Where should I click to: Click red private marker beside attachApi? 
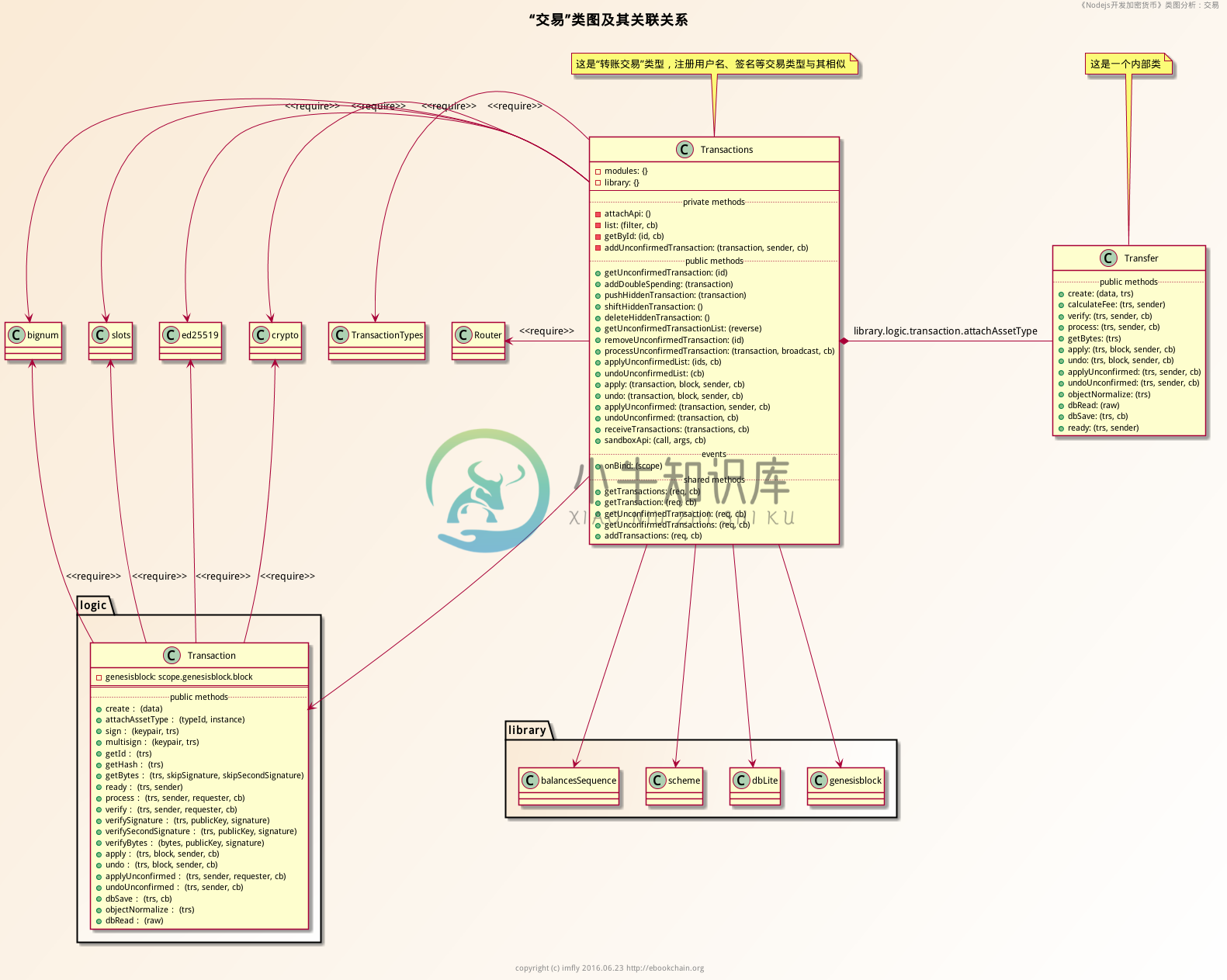coord(598,214)
